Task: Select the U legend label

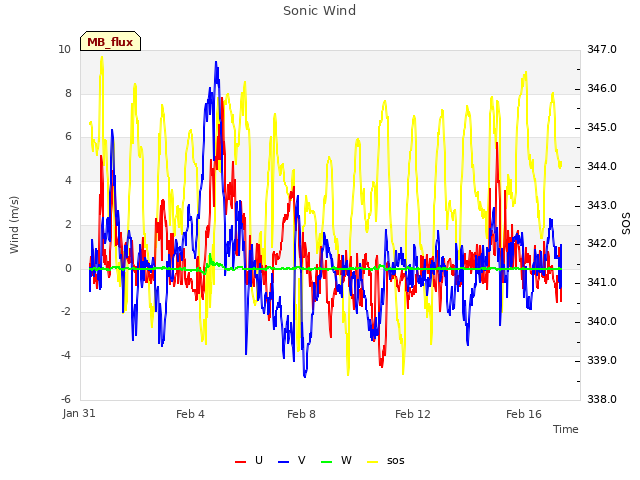Action: coord(259,460)
